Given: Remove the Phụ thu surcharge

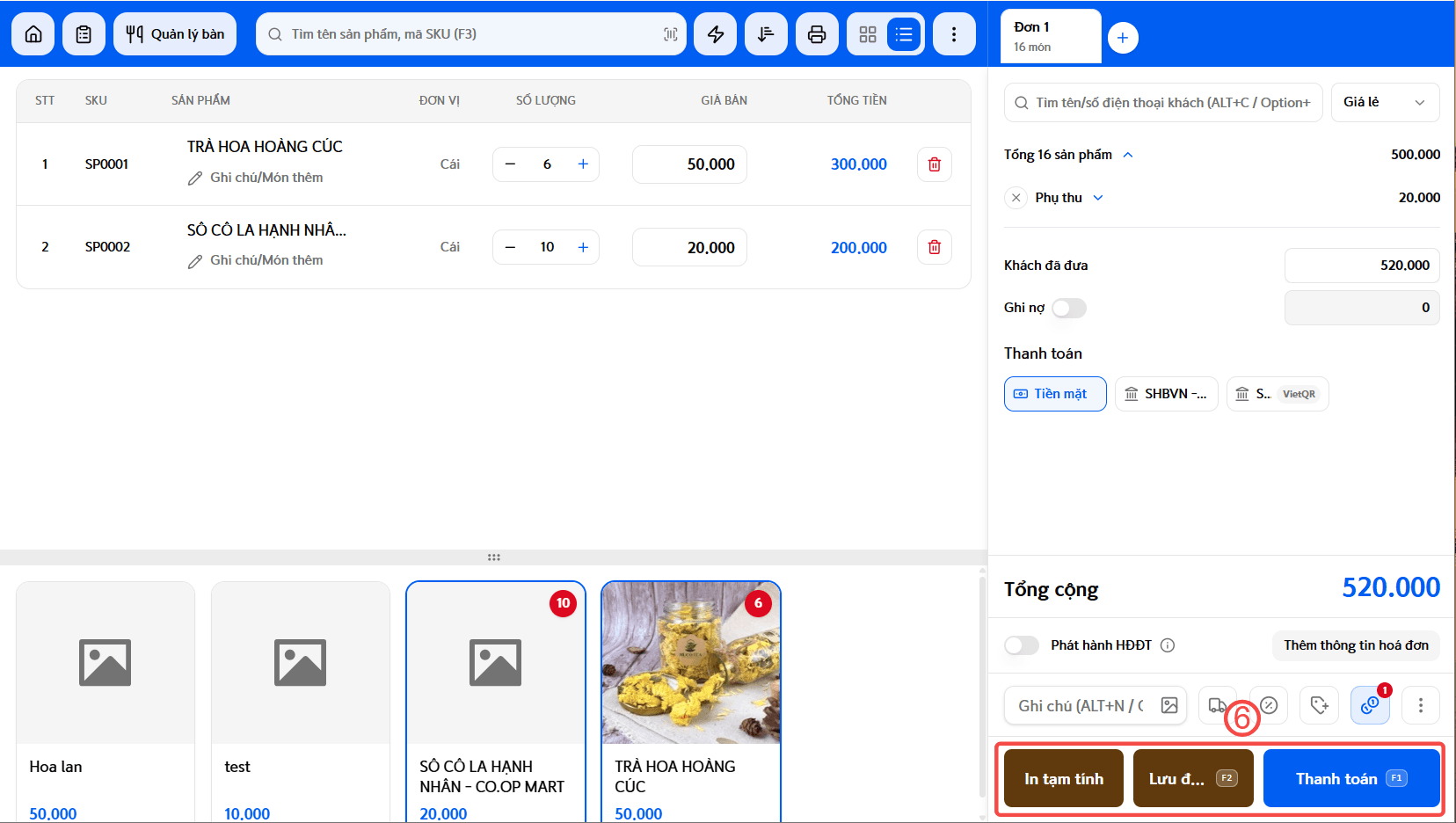Looking at the screenshot, I should tap(1016, 198).
